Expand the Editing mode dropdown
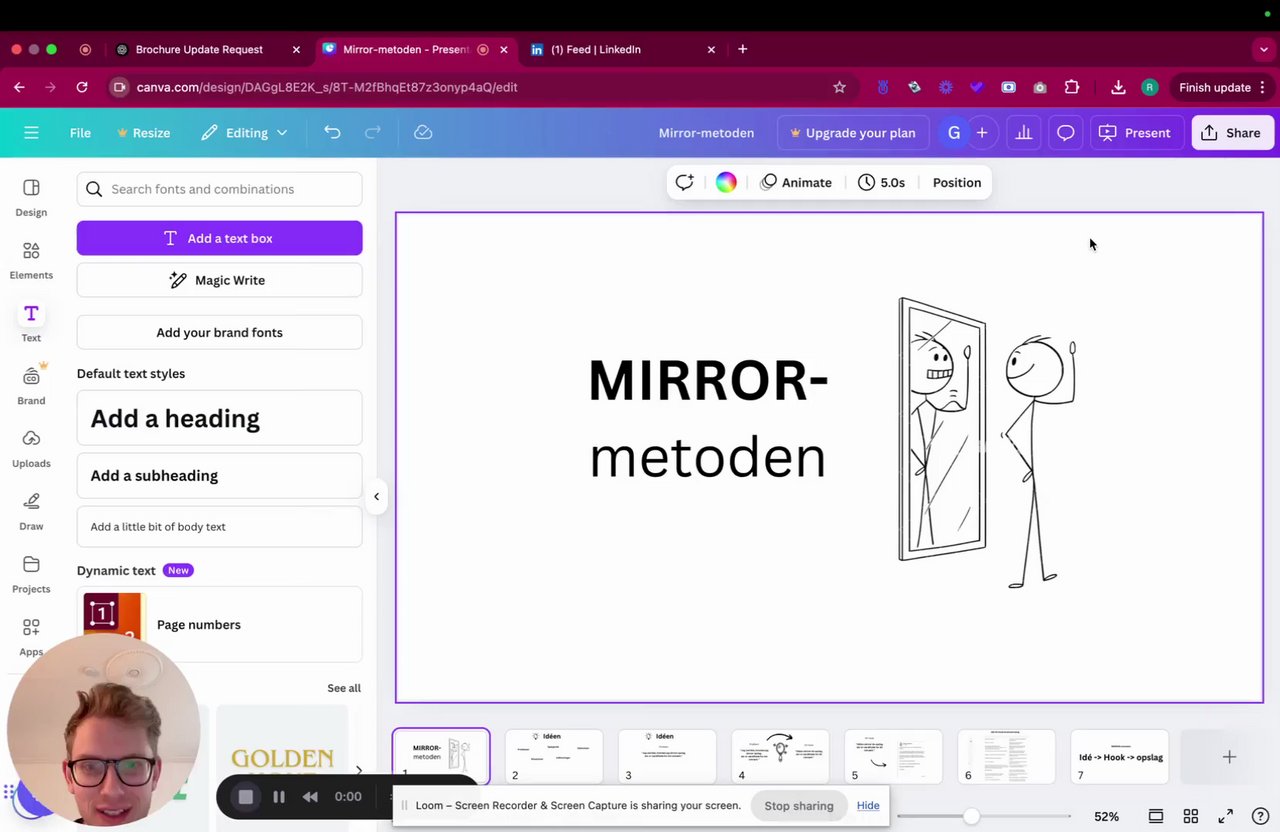The height and width of the screenshot is (832, 1280). coord(244,133)
